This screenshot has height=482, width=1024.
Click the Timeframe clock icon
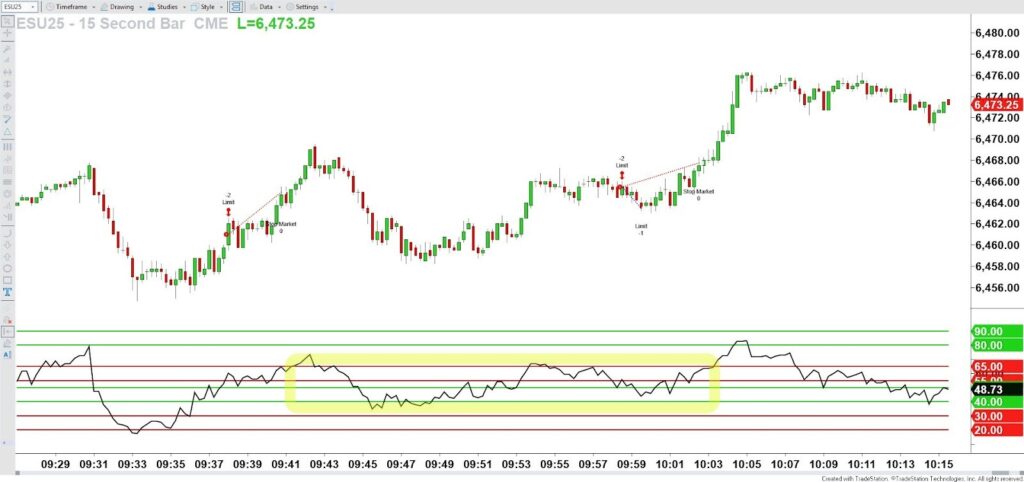pyautogui.click(x=50, y=6)
